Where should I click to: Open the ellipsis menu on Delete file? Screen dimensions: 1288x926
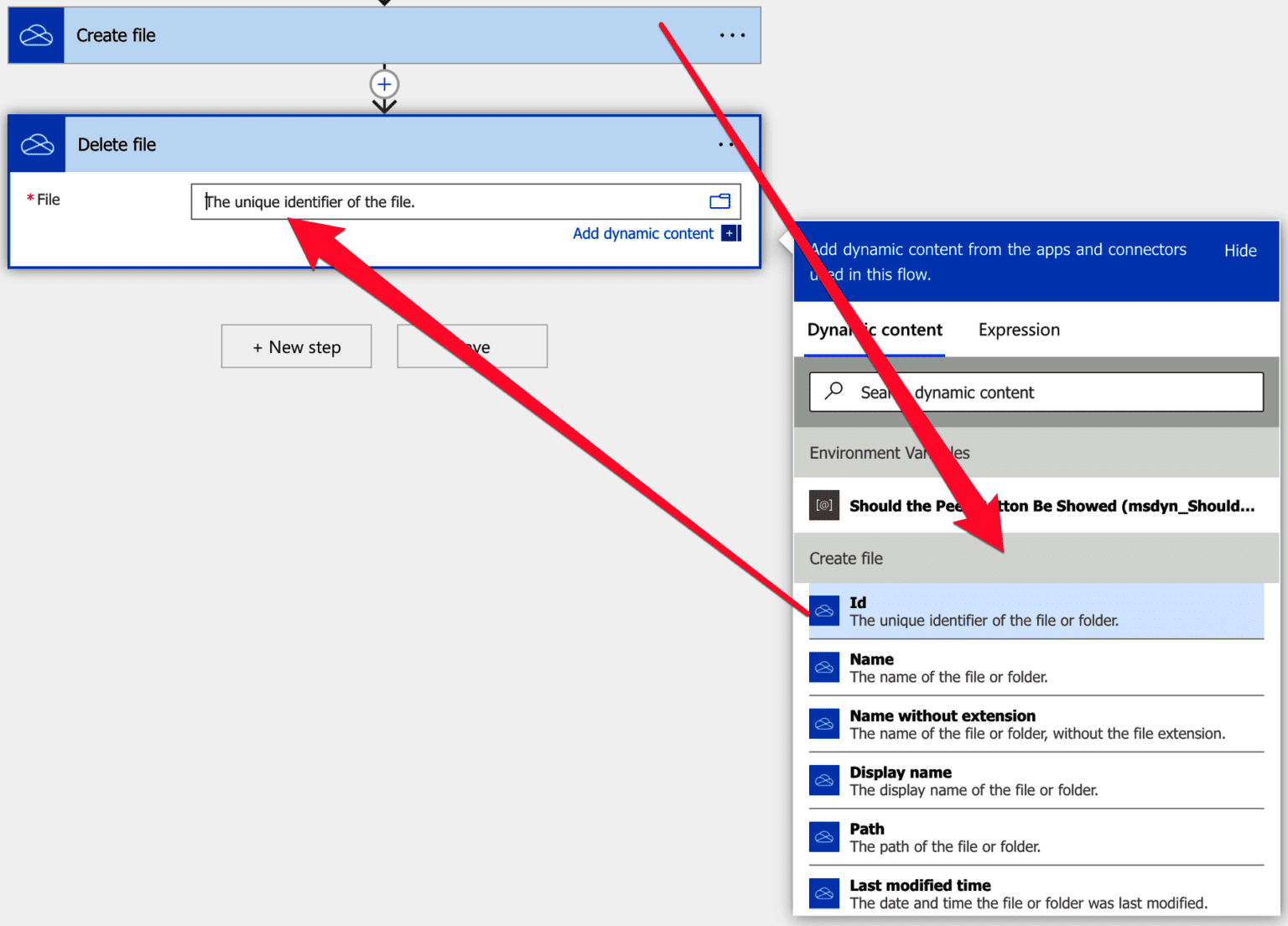tap(726, 143)
